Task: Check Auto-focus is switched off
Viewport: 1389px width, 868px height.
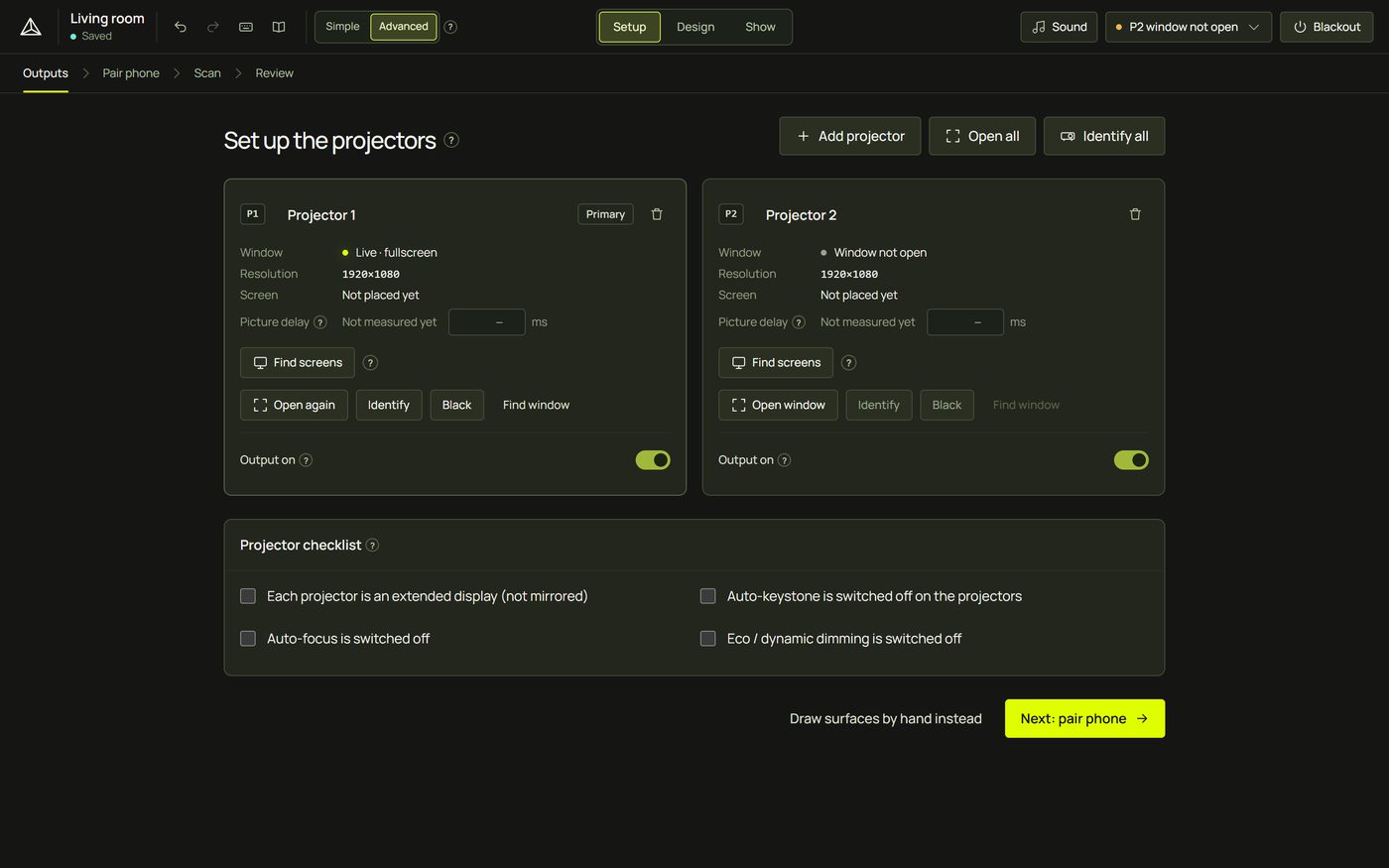Action: 248,639
